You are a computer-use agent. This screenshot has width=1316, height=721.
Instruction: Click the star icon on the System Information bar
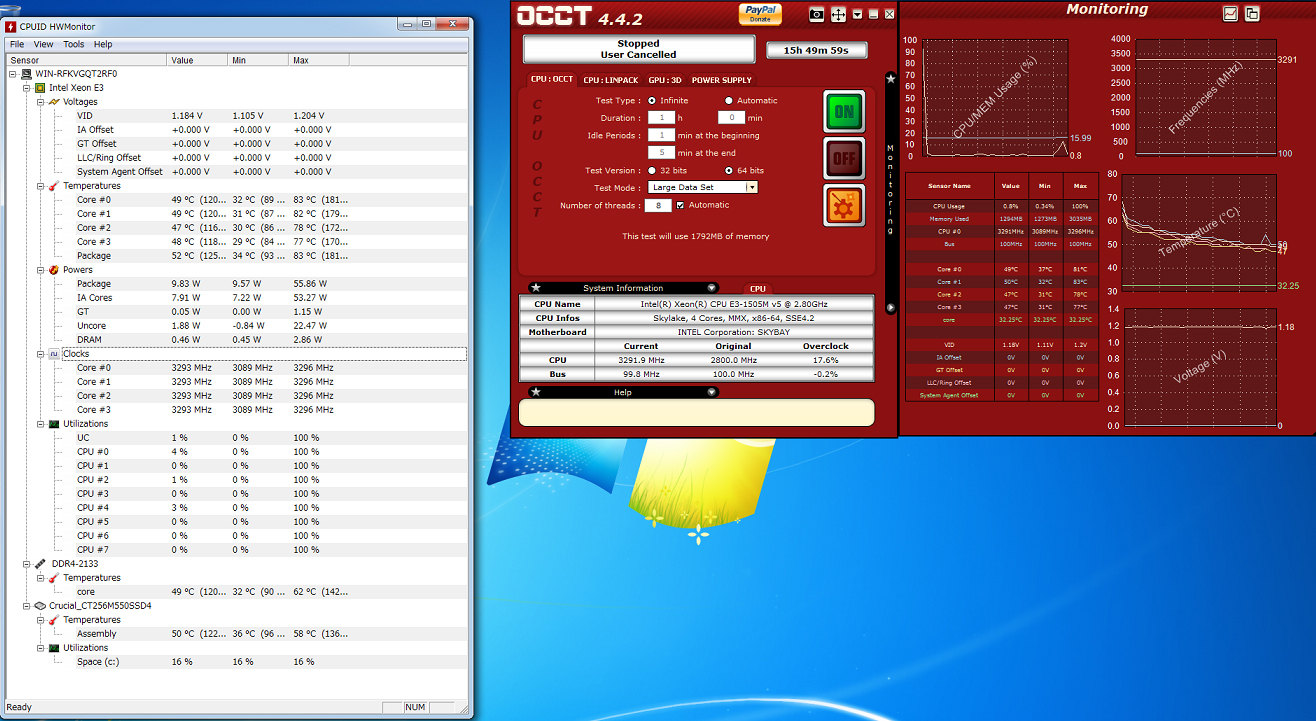(536, 288)
